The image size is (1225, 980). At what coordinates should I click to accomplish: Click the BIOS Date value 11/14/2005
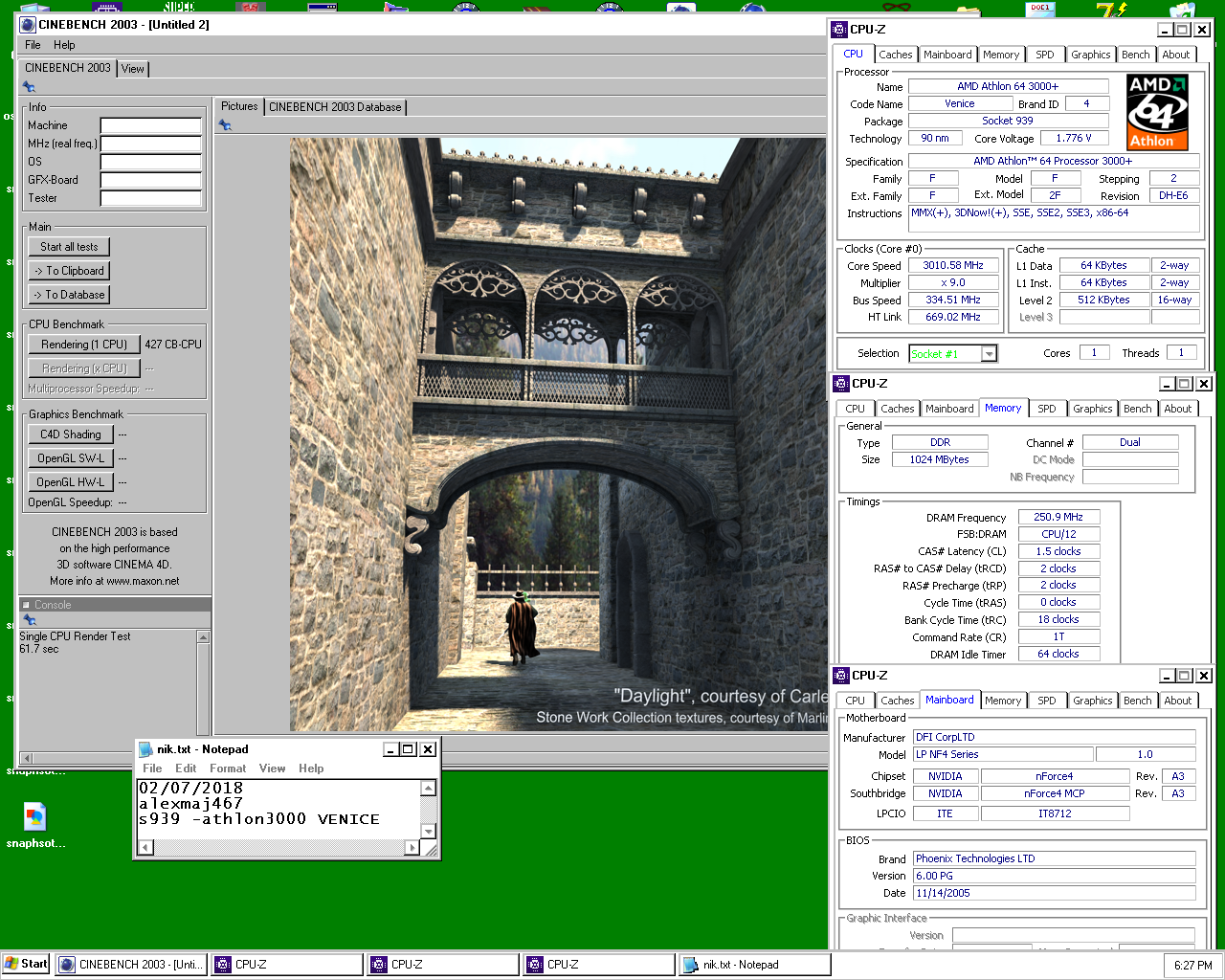point(1054,893)
